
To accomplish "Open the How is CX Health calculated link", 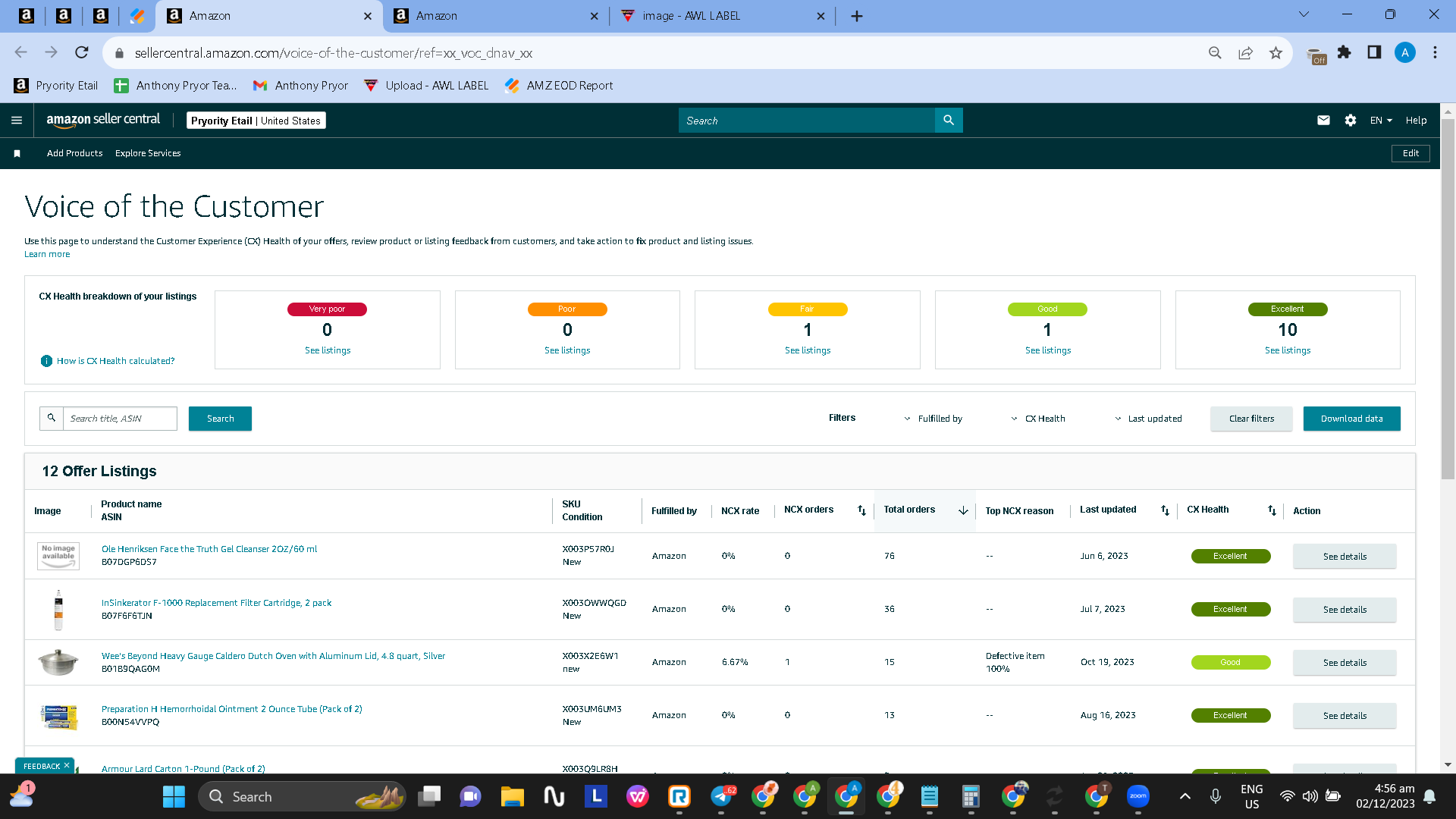I will click(115, 361).
